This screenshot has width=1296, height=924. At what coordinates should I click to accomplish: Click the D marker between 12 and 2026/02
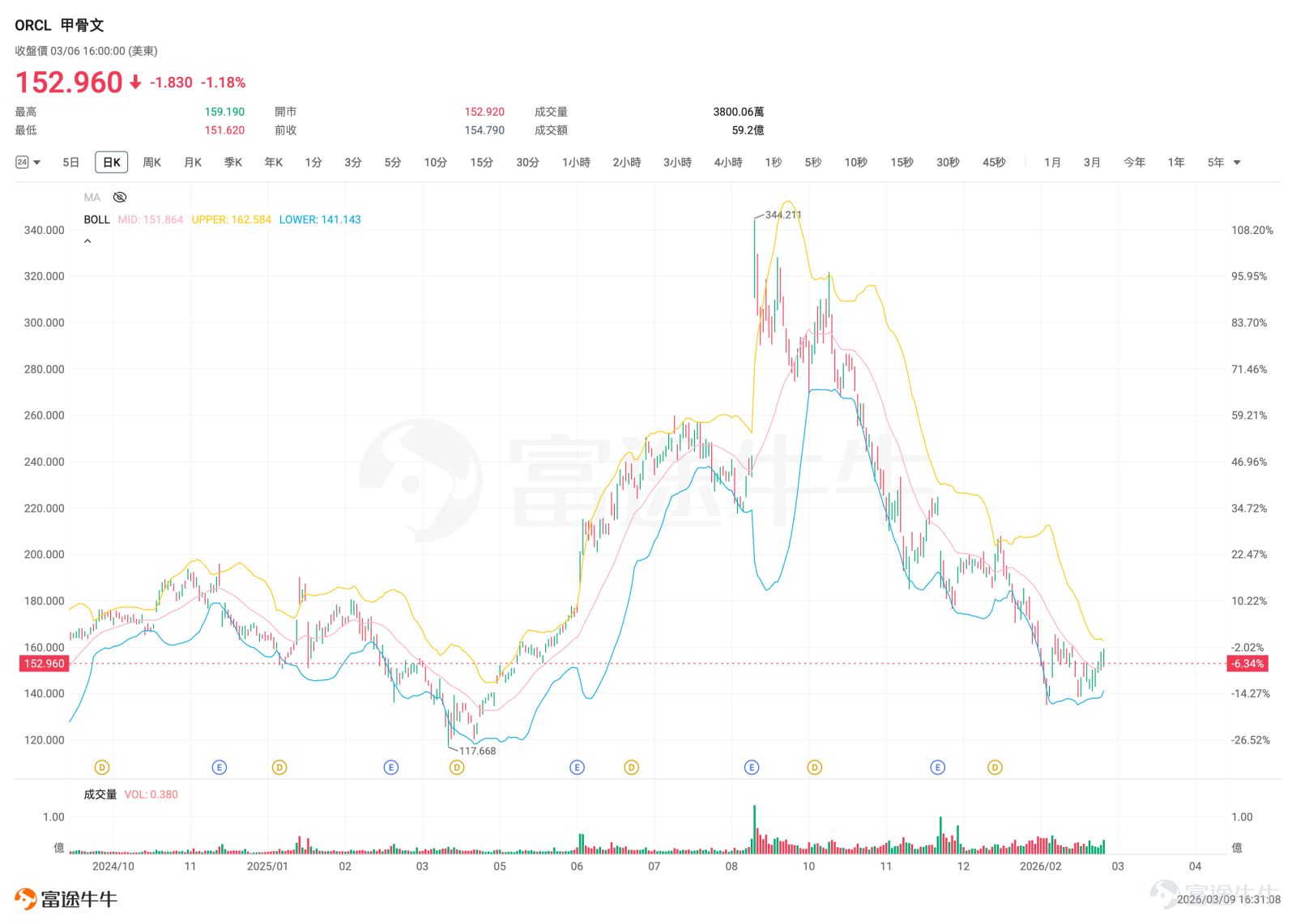995,767
